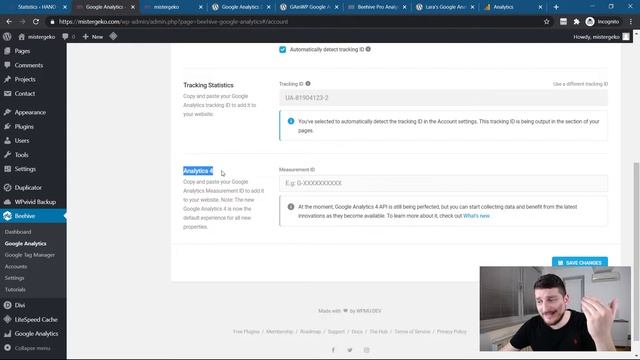Click the extensions puzzle icon
Viewport: 640px width, 360px height.
click(x=576, y=22)
